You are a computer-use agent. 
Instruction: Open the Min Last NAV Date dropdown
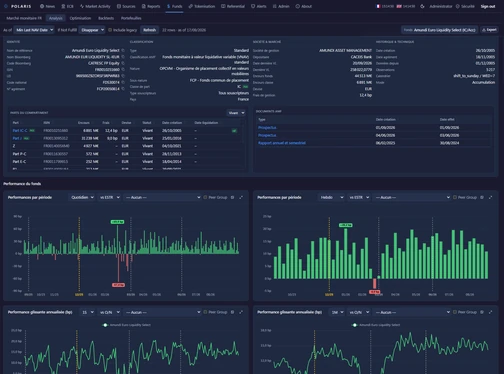(34, 30)
